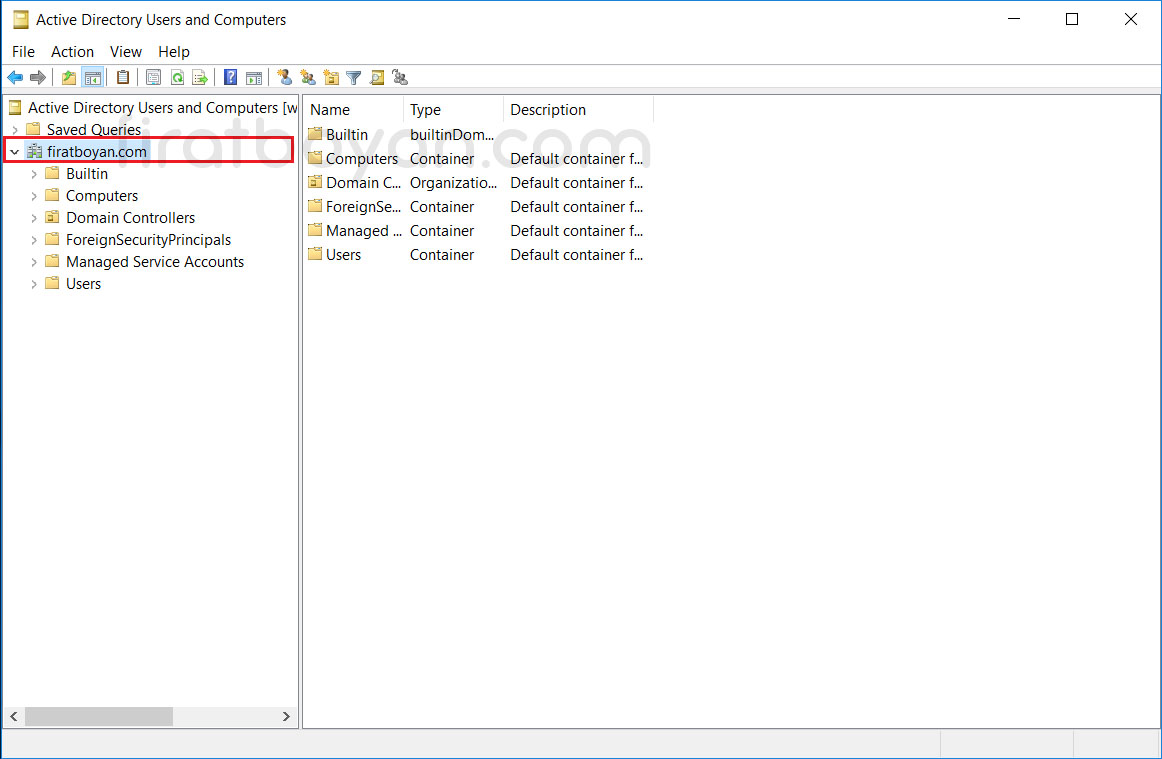Click the Find objects toolbar icon
Viewport: 1162px width, 759px height.
(377, 77)
